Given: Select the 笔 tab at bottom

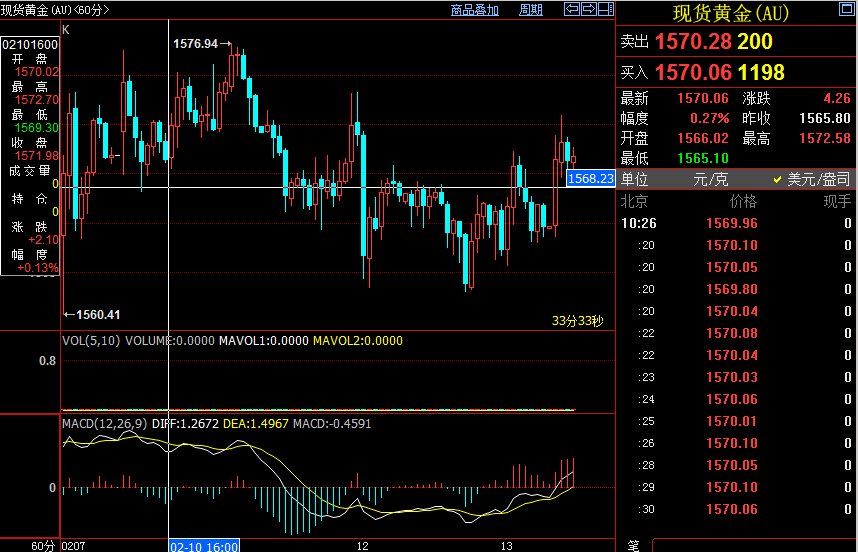Looking at the screenshot, I should tap(633, 546).
